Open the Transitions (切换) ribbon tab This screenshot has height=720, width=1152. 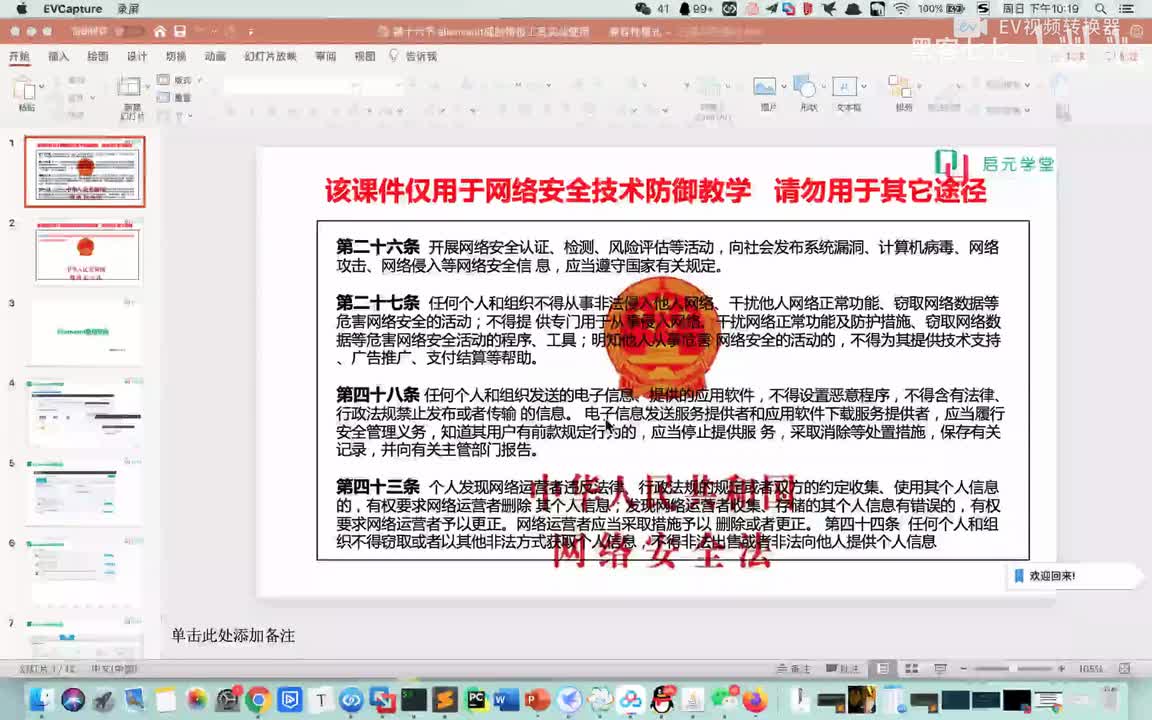[176, 57]
